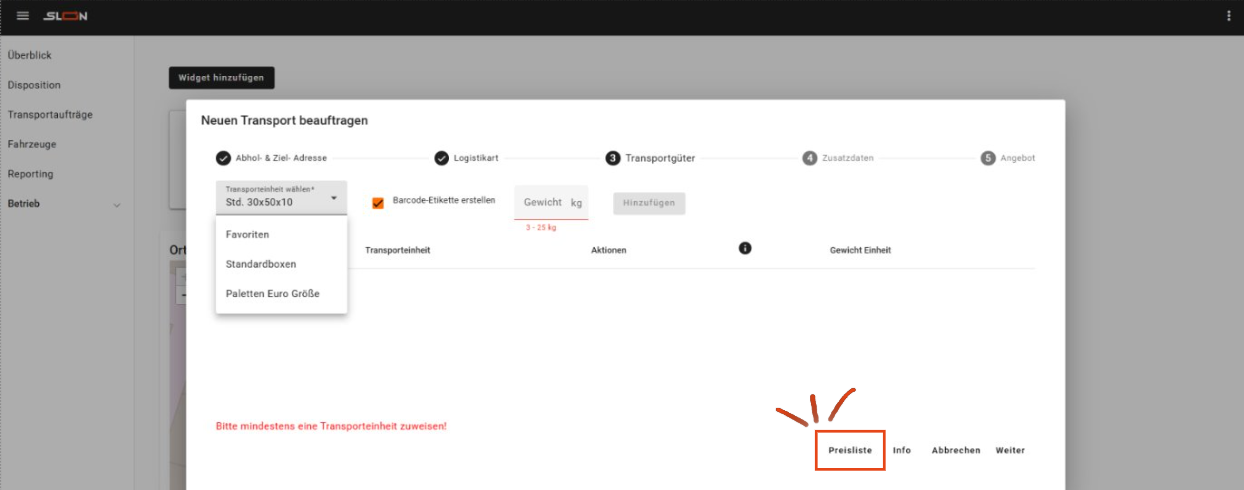Click the step 5 Angebot circle
Viewport: 1244px width, 490px height.
click(988, 158)
